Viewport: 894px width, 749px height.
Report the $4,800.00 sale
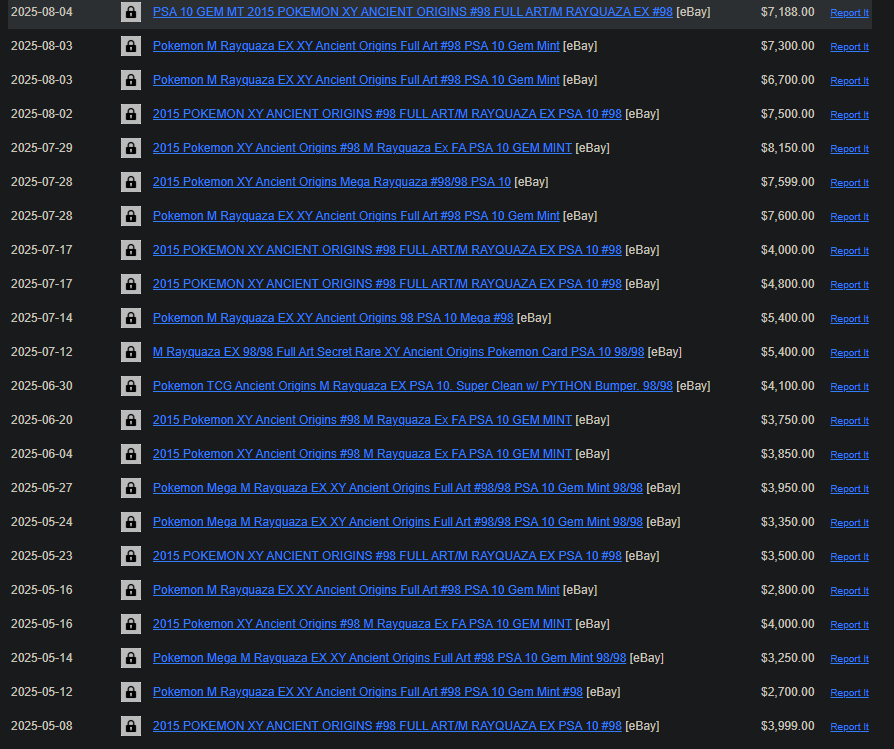point(850,284)
